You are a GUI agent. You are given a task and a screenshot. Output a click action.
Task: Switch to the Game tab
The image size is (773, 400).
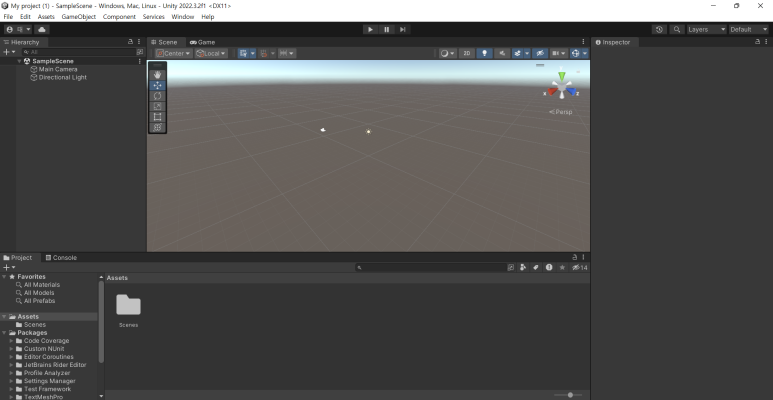(202, 42)
